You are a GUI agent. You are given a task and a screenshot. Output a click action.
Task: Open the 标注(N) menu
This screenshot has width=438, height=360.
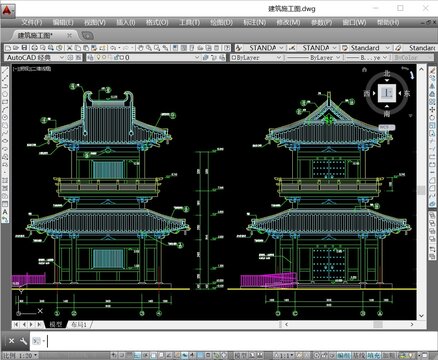click(254, 22)
